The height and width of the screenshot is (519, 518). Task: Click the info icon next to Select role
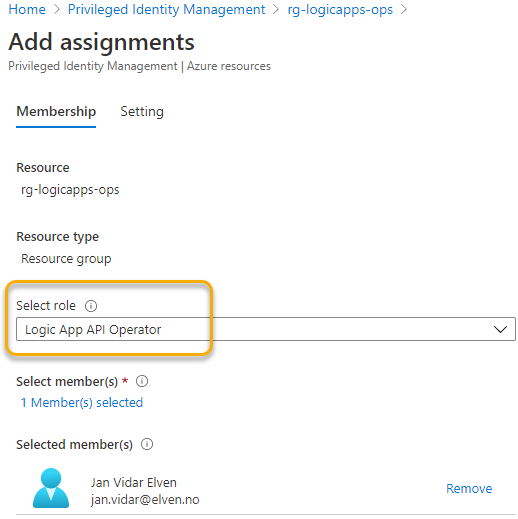pos(91,306)
